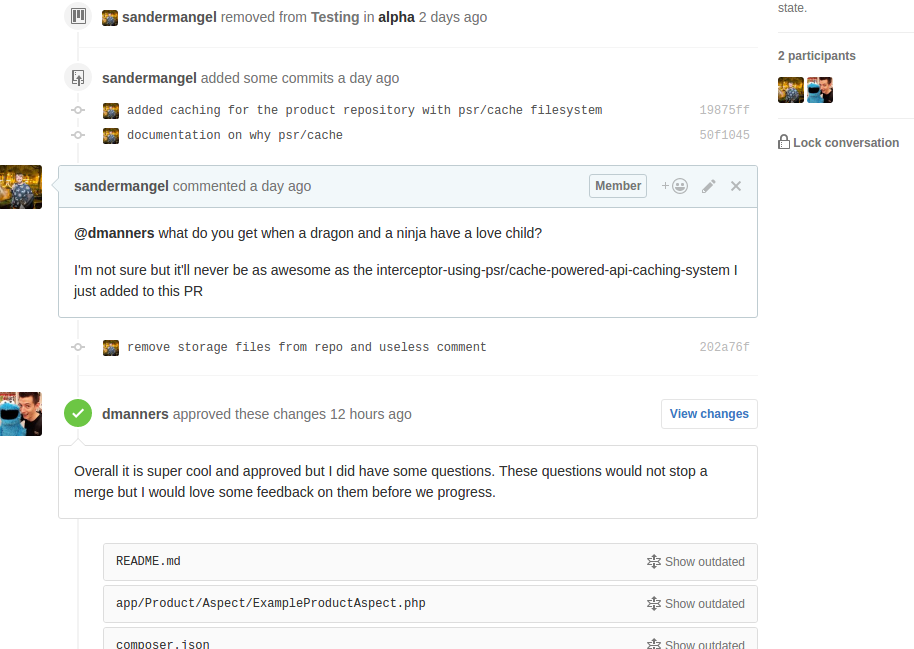
Task: Click the green approved checkmark icon
Action: coord(78,413)
